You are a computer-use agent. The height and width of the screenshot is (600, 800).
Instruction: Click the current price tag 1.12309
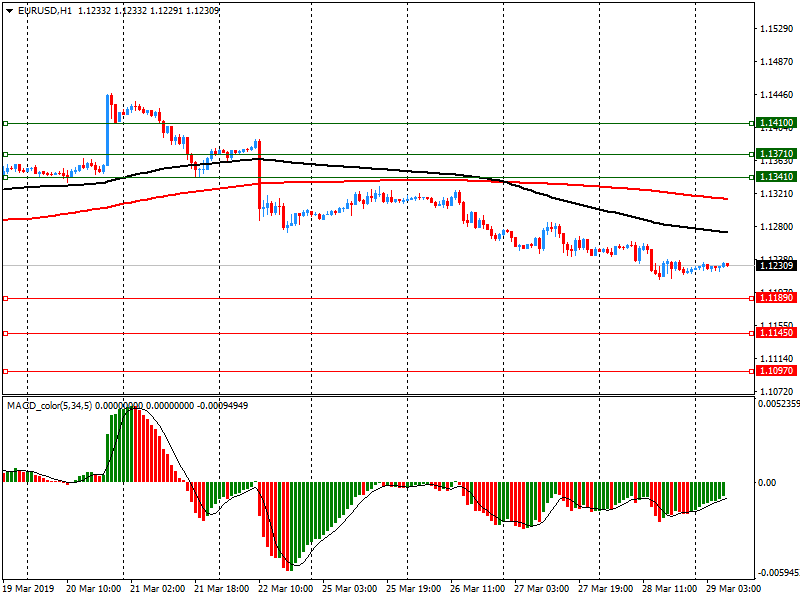click(776, 265)
